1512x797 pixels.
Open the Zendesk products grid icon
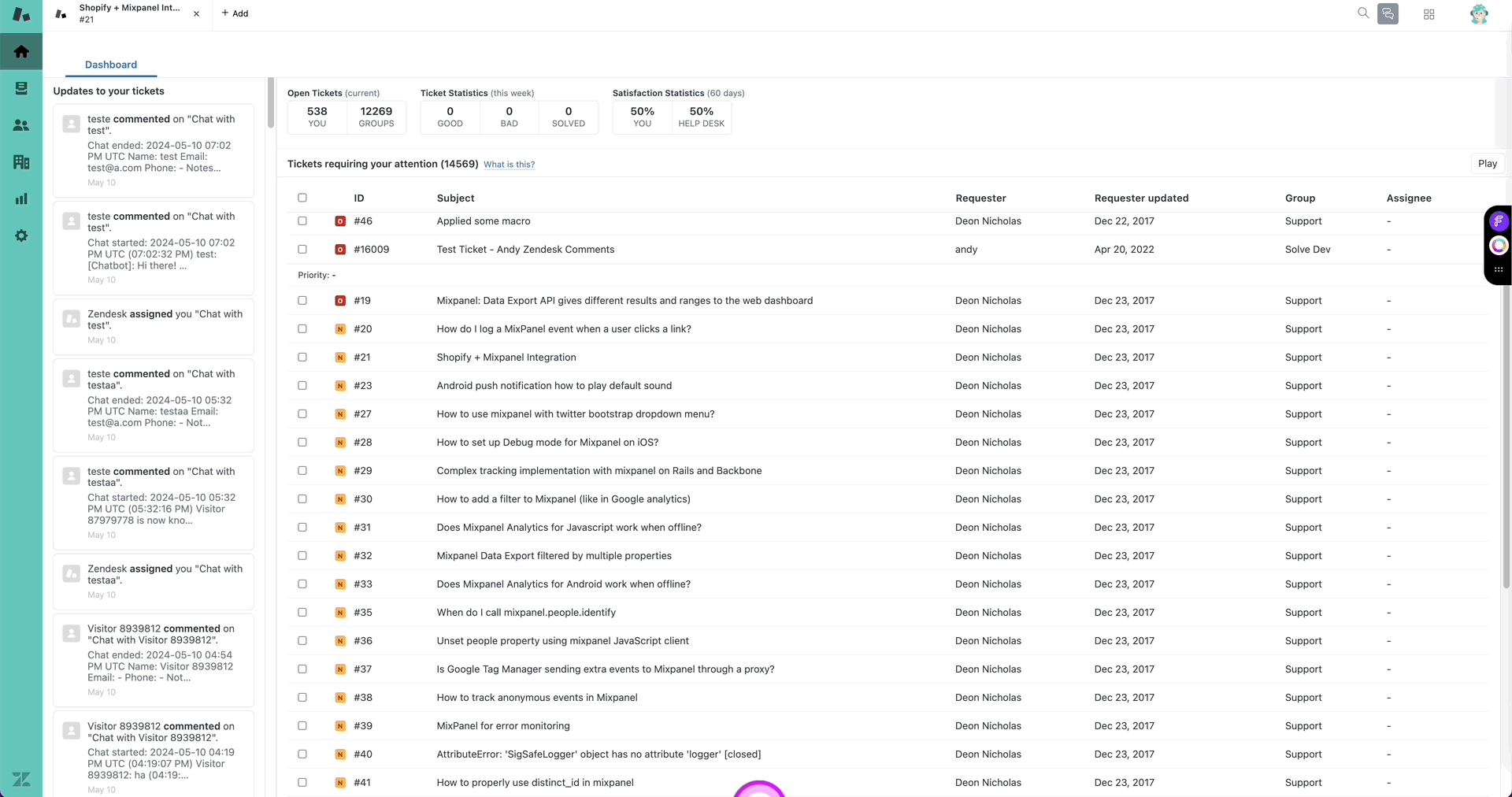click(1429, 14)
